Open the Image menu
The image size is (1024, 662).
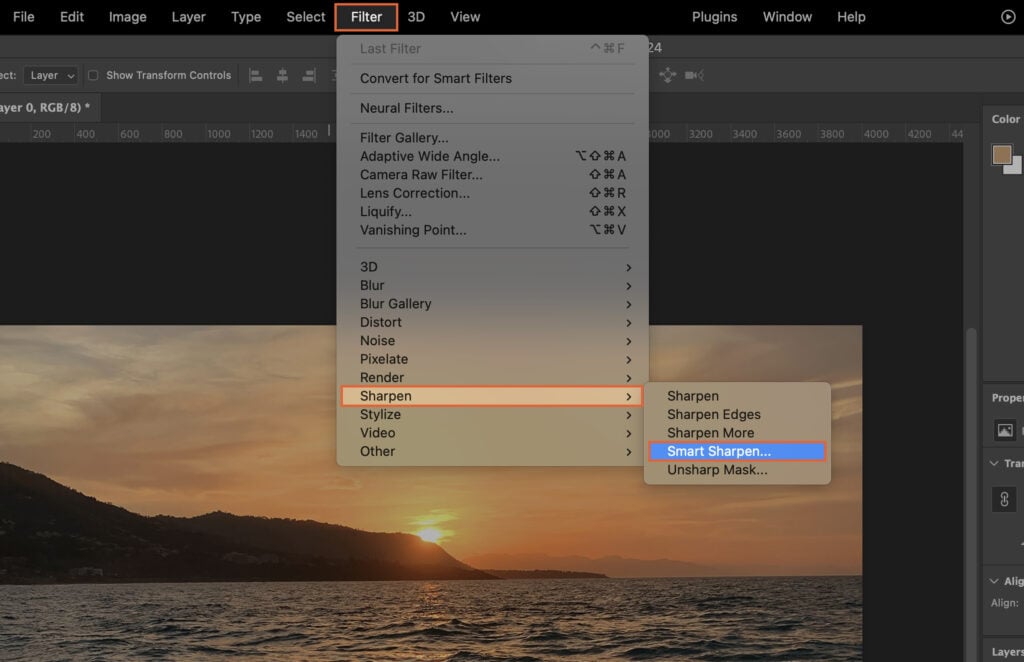[x=127, y=16]
